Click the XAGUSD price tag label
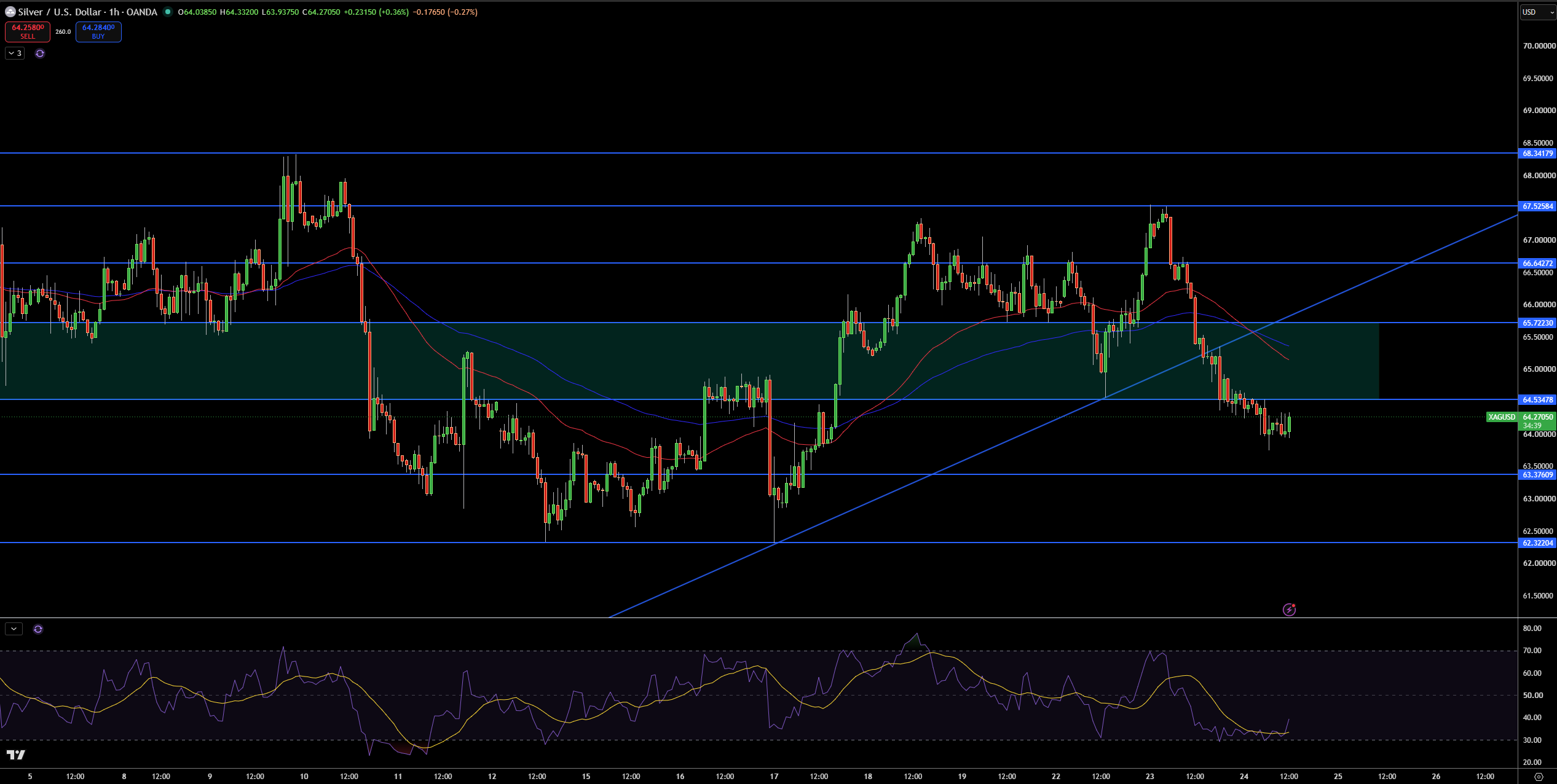The image size is (1557, 784). [1502, 417]
